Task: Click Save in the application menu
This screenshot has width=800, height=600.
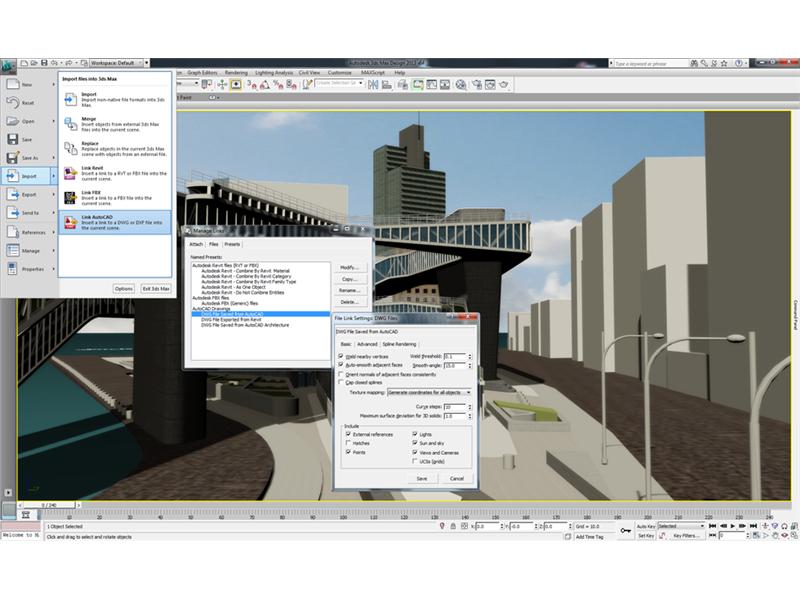Action: coord(27,139)
